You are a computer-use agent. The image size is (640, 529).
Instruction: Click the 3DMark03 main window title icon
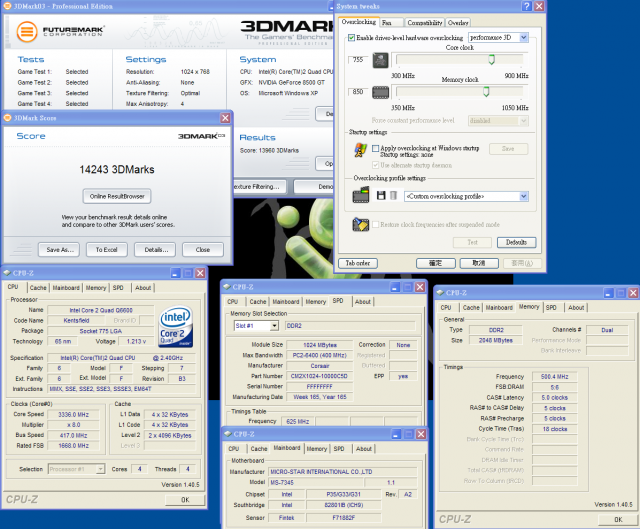(x=7, y=6)
